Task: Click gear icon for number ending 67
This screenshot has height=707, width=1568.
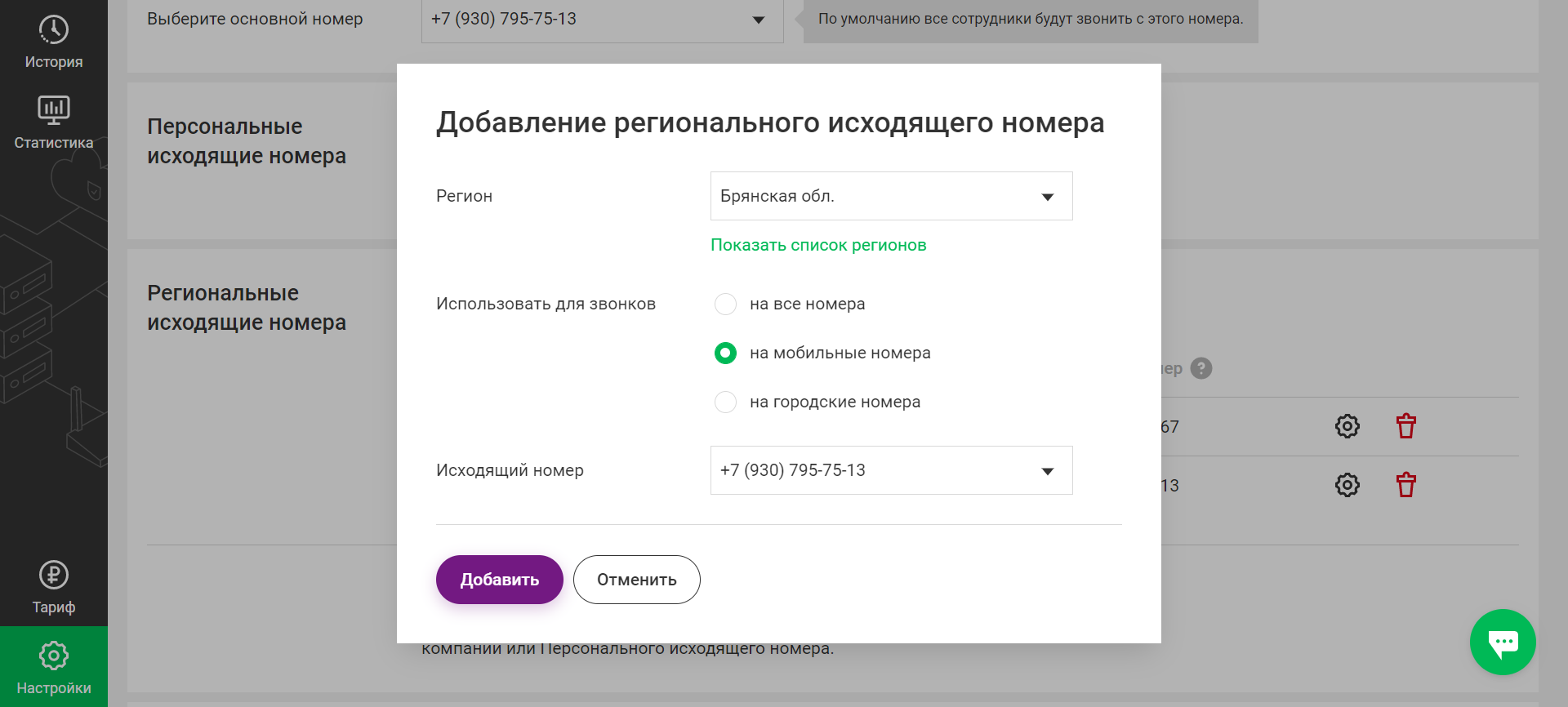Action: pyautogui.click(x=1347, y=426)
